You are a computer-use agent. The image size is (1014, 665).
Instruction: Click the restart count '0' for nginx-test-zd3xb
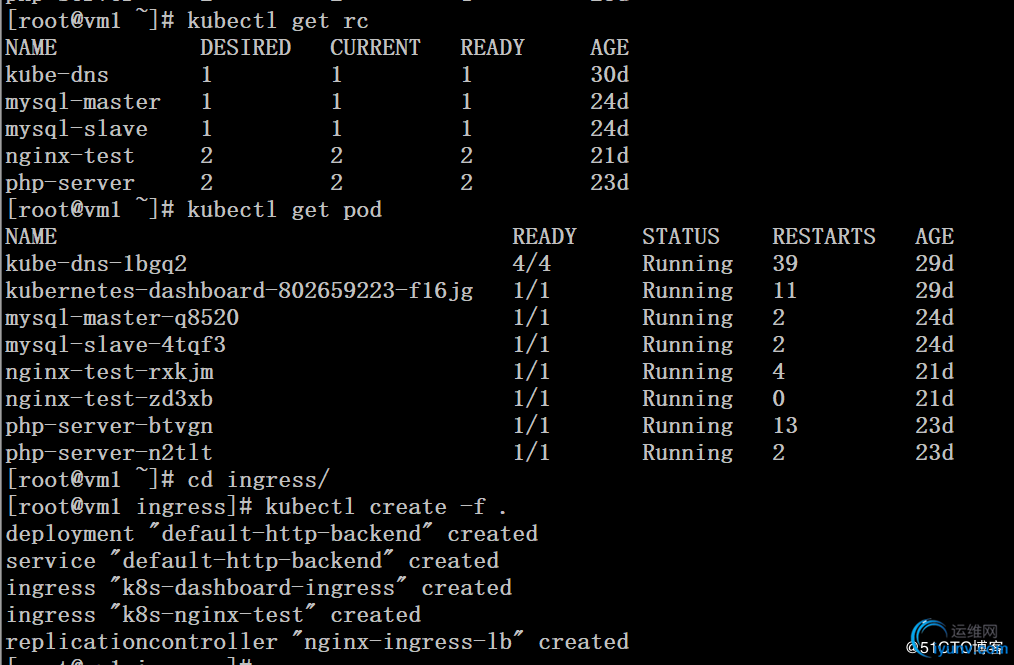click(x=779, y=399)
